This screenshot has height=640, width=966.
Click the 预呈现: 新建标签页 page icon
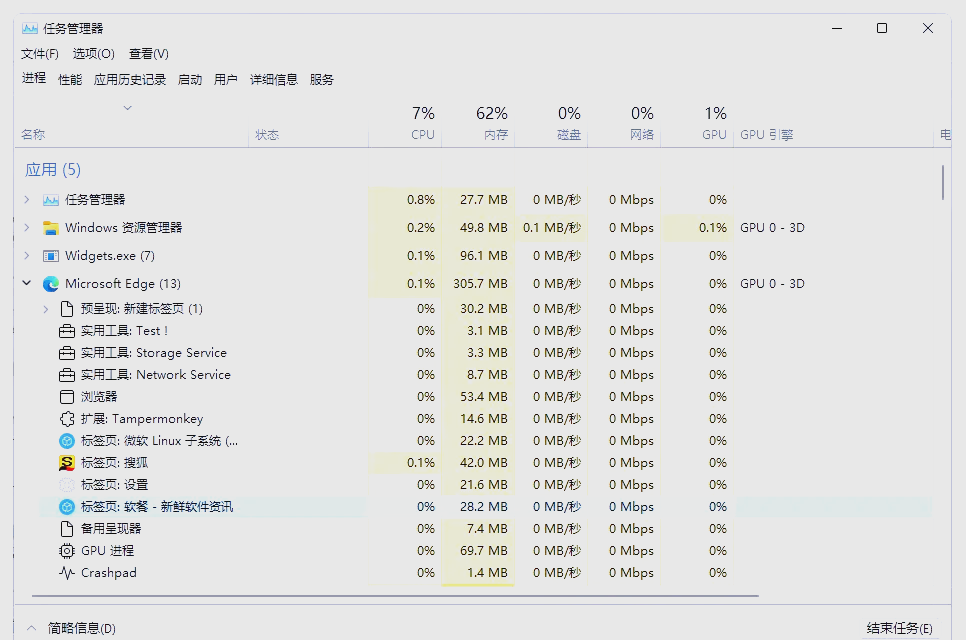click(x=67, y=309)
